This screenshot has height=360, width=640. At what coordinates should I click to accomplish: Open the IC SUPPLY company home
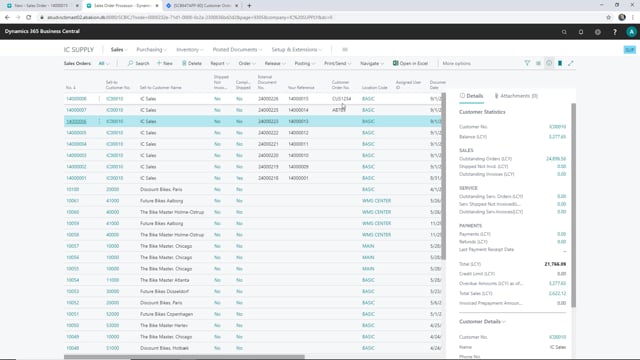tap(78, 49)
